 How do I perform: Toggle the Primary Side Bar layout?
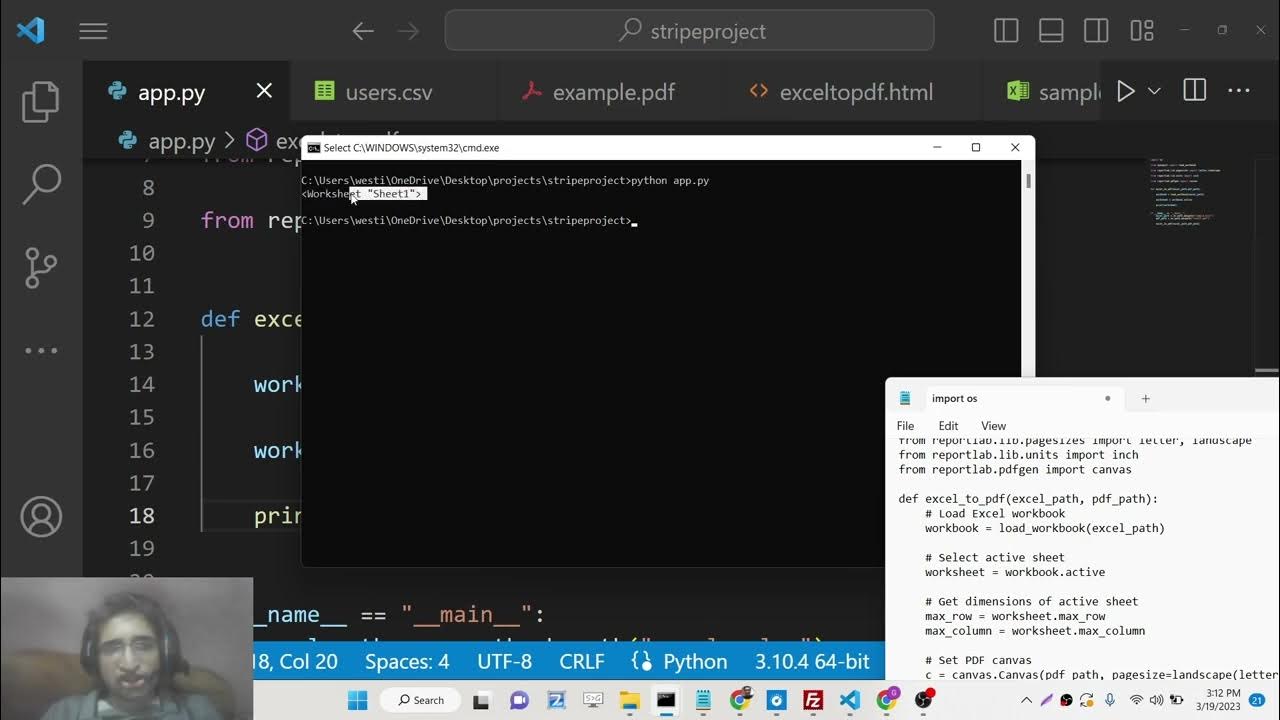pyautogui.click(x=1006, y=31)
